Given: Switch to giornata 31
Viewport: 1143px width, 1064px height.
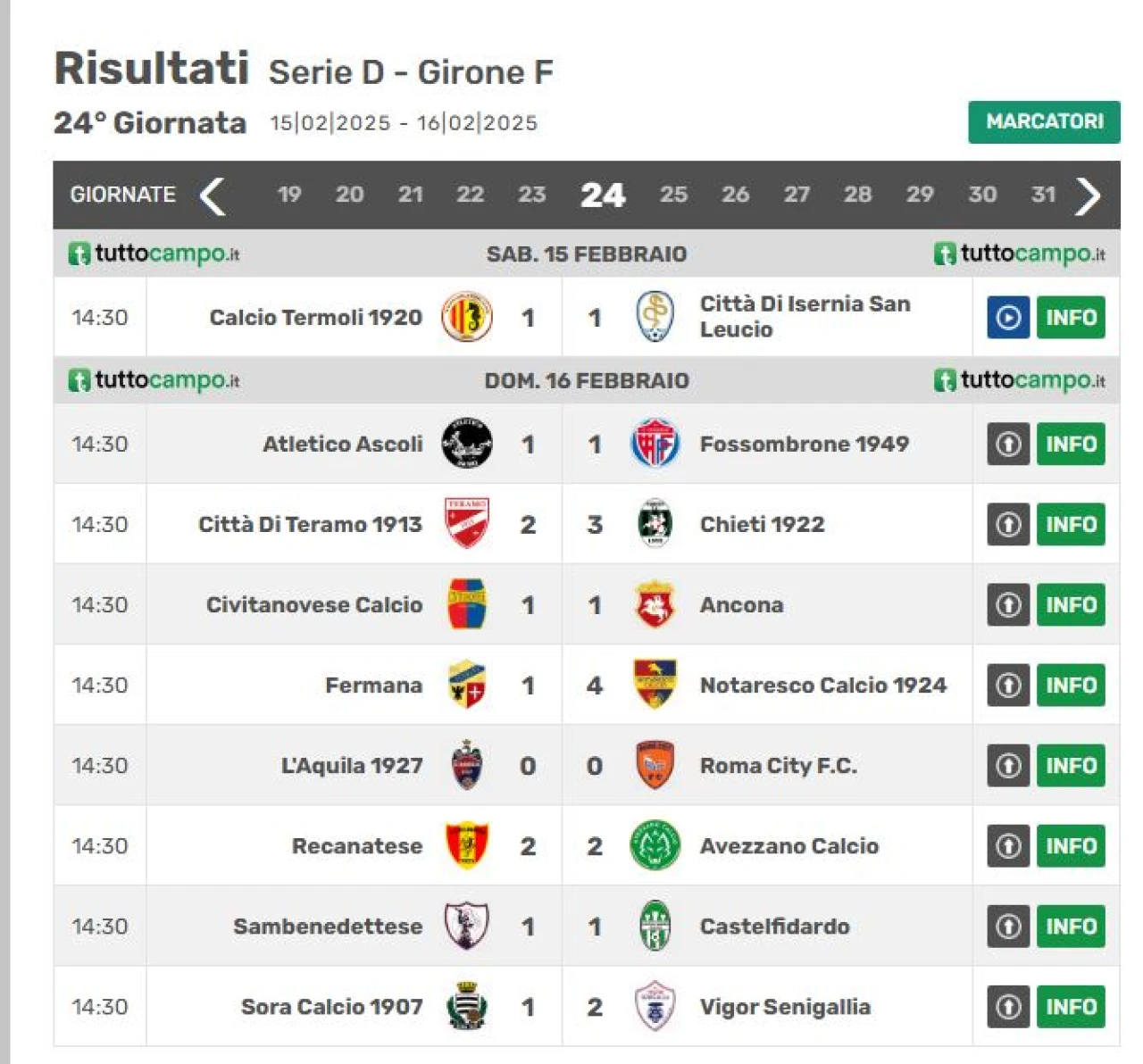Looking at the screenshot, I should [x=1043, y=195].
